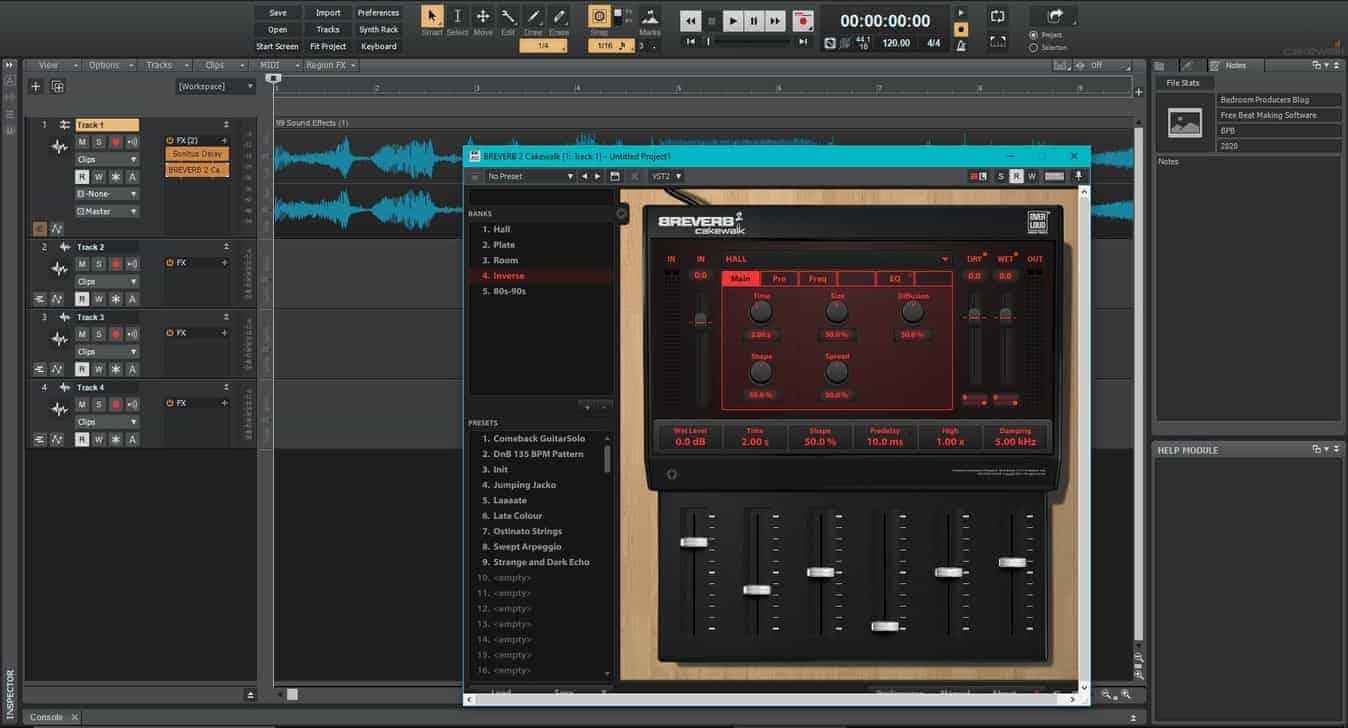Image resolution: width=1348 pixels, height=728 pixels.
Task: Pin the BREVERB plugin window
Action: click(x=1079, y=176)
